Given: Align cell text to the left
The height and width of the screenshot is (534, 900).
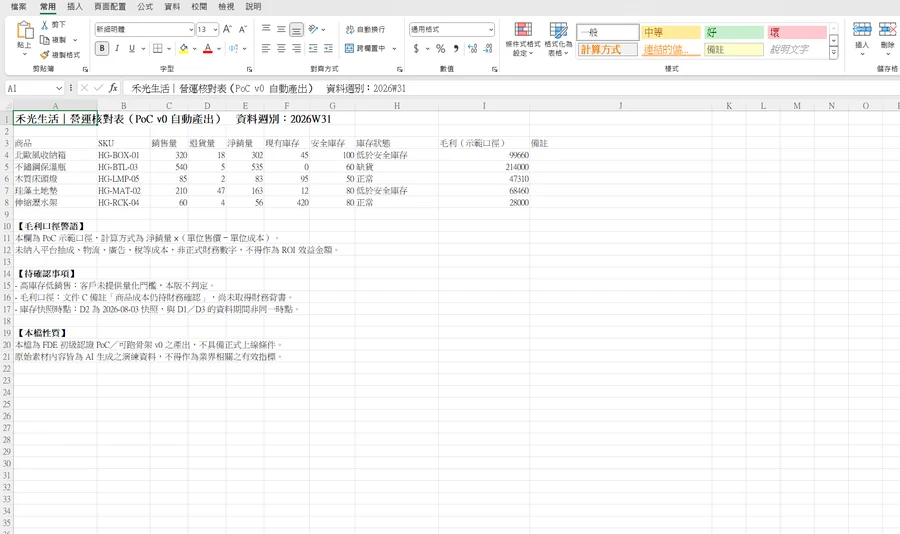Looking at the screenshot, I should click(266, 49).
